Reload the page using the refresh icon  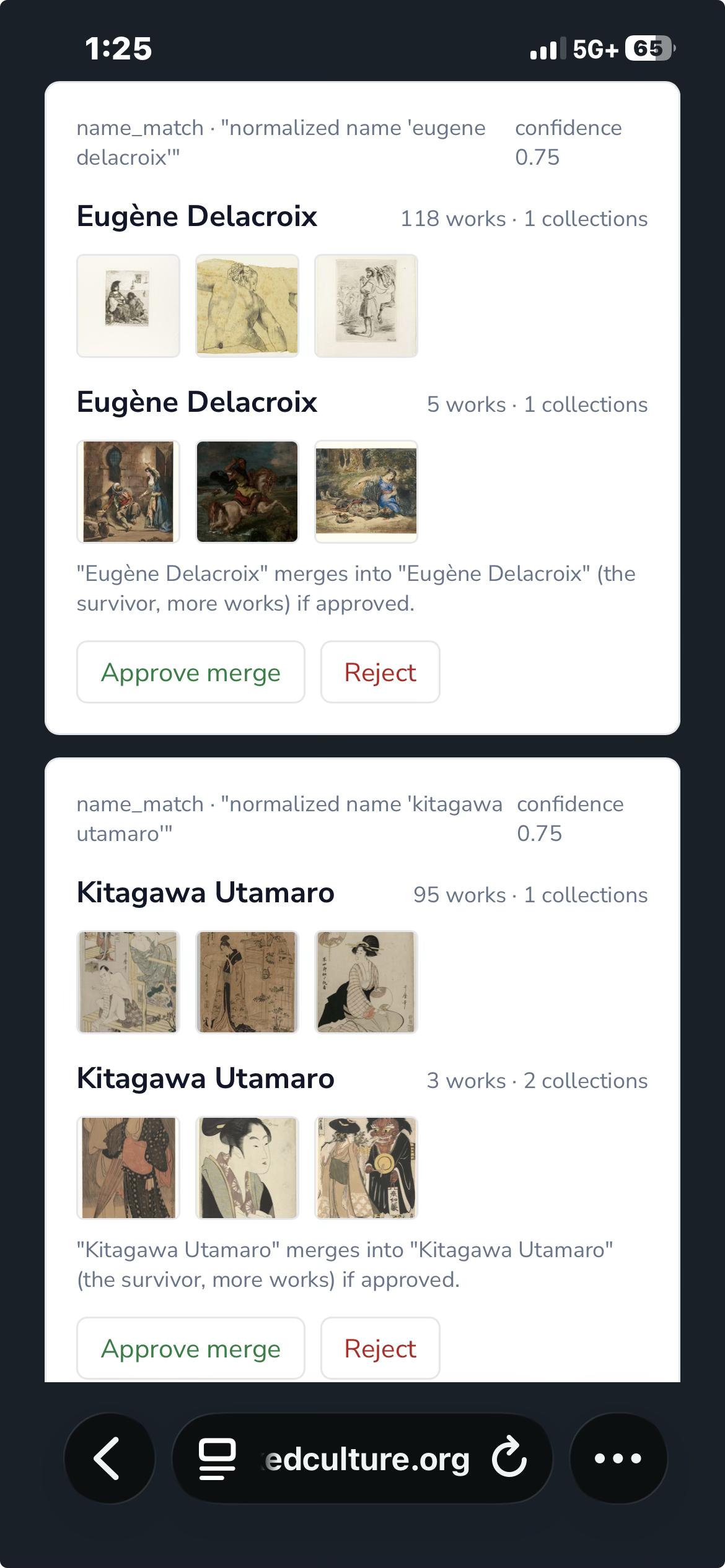[509, 1458]
